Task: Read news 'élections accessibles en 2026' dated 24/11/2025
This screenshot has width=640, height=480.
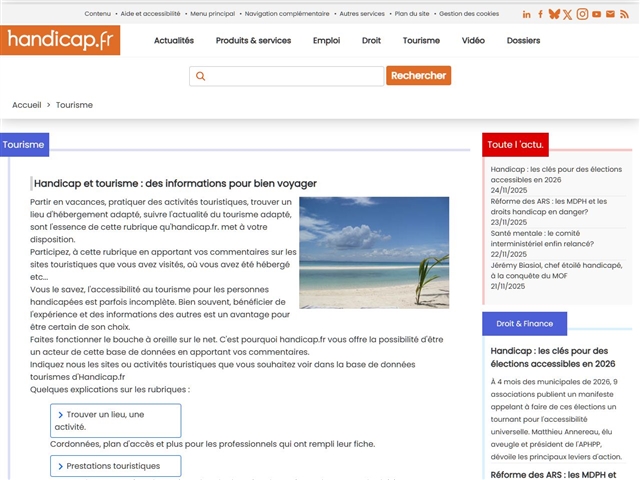Action: pyautogui.click(x=556, y=174)
